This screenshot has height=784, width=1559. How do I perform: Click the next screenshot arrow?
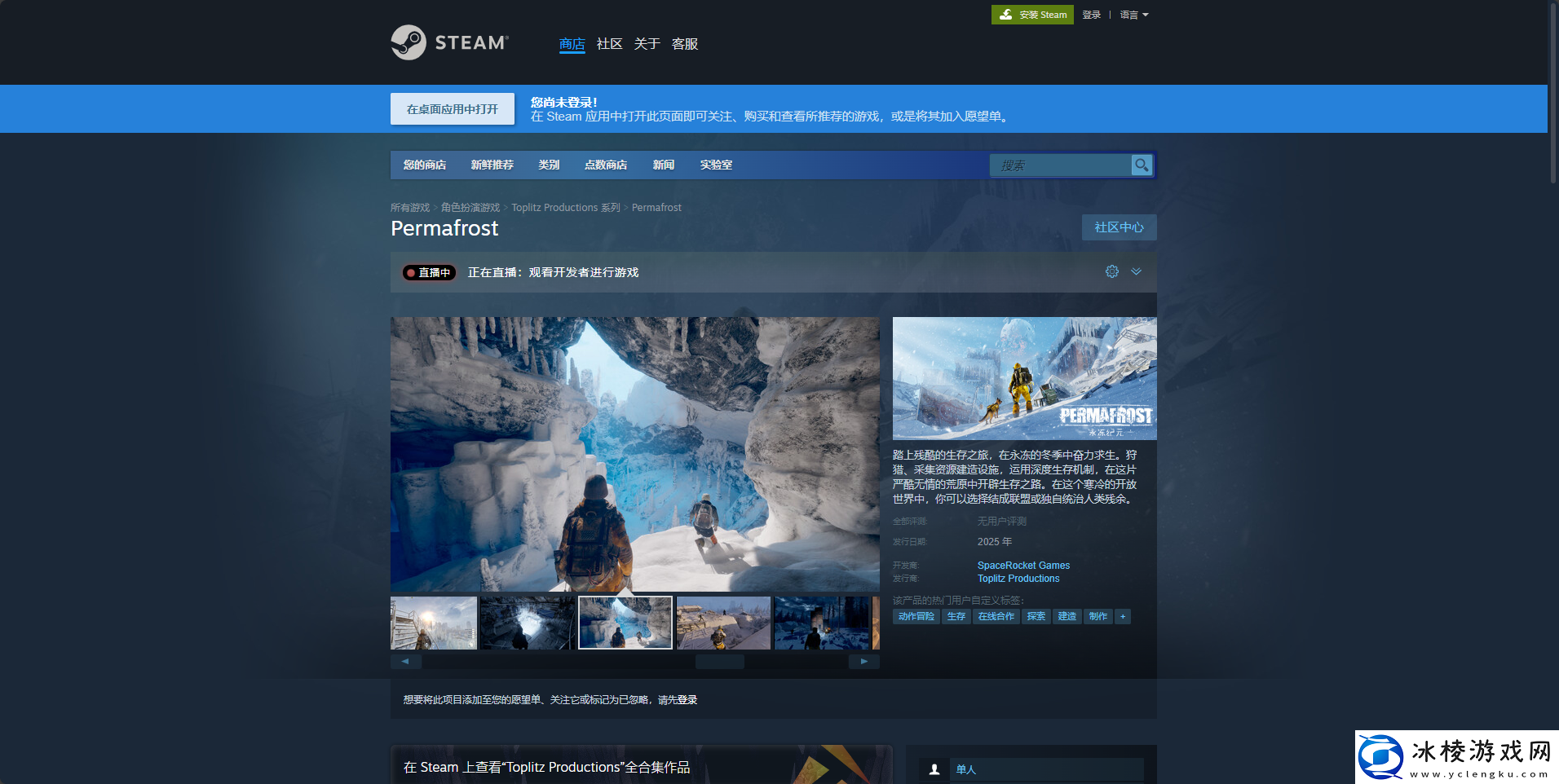coord(864,661)
